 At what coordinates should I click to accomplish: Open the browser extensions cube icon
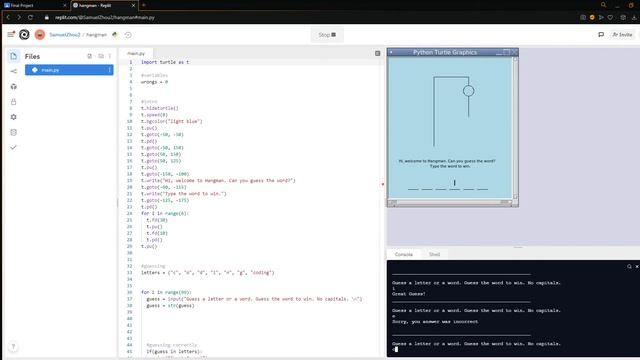(623, 17)
